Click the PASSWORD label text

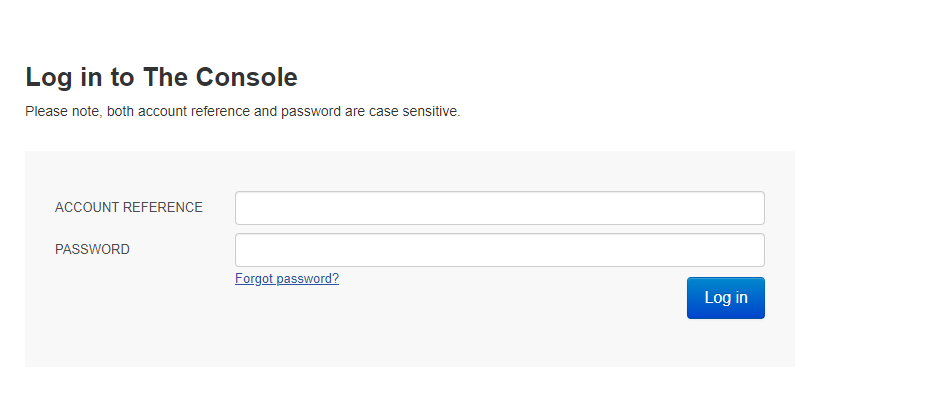pyautogui.click(x=92, y=250)
